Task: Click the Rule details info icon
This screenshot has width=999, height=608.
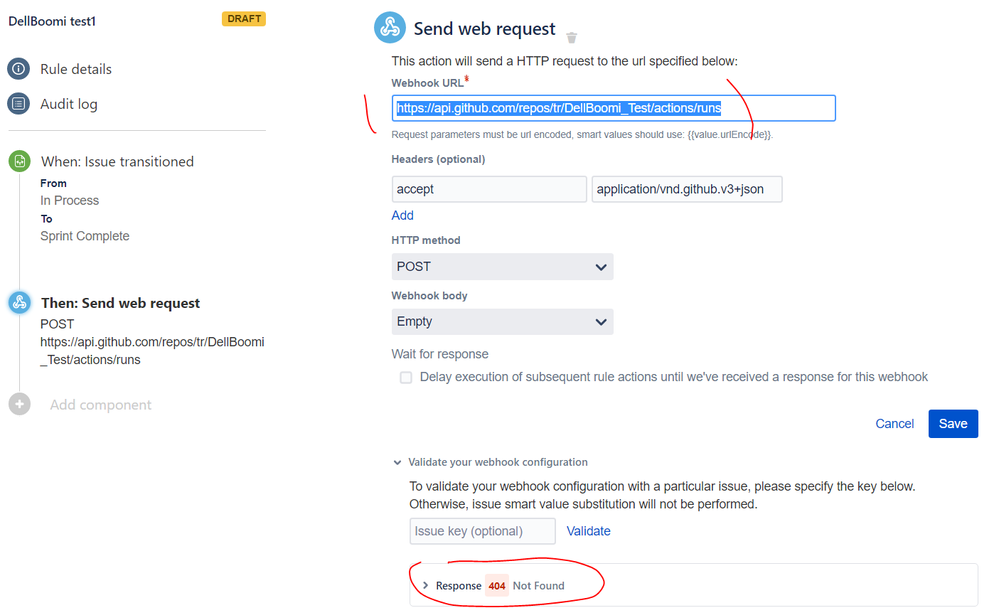Action: tap(18, 68)
